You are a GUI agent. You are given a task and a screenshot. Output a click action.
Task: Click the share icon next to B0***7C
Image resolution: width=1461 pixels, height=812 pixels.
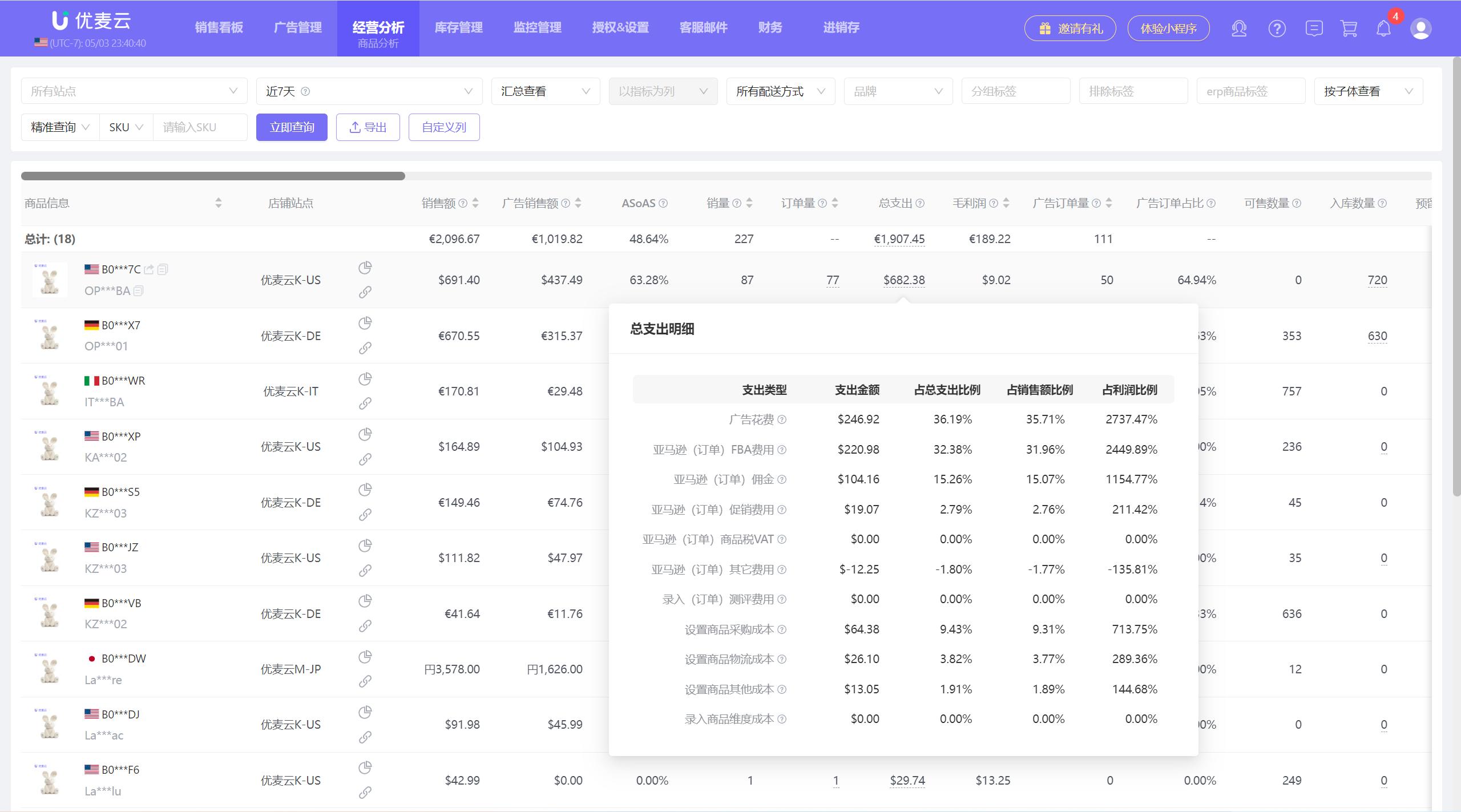(x=149, y=269)
